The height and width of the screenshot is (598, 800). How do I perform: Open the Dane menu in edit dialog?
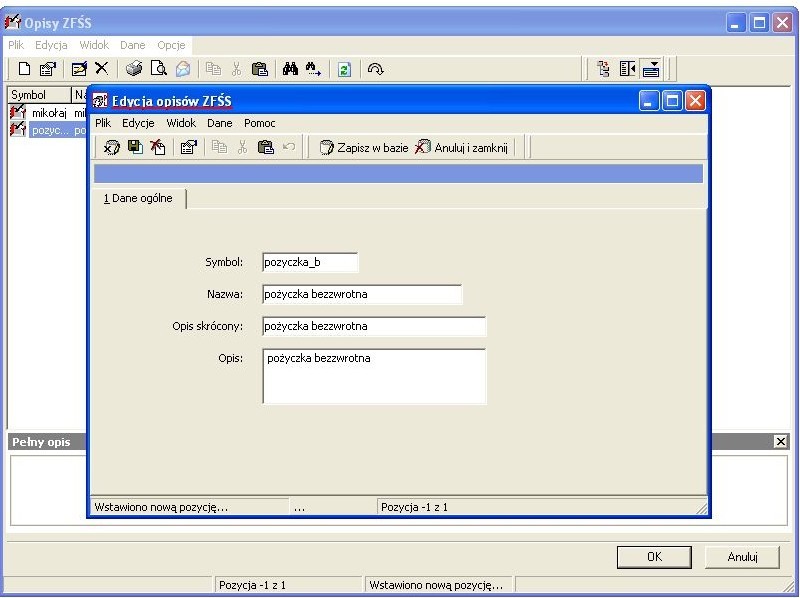[x=219, y=123]
